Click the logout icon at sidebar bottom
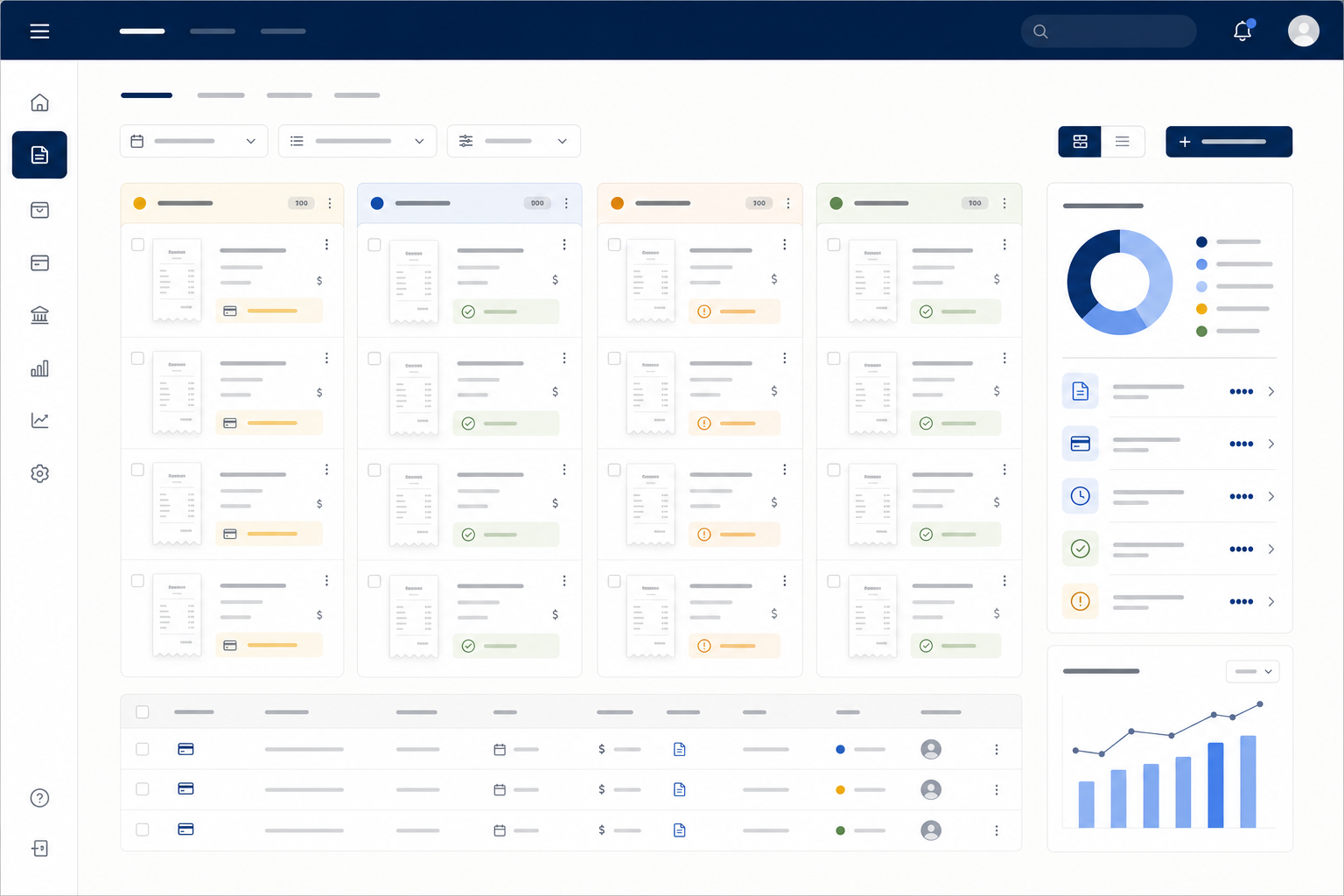The height and width of the screenshot is (896, 1344). [x=39, y=849]
